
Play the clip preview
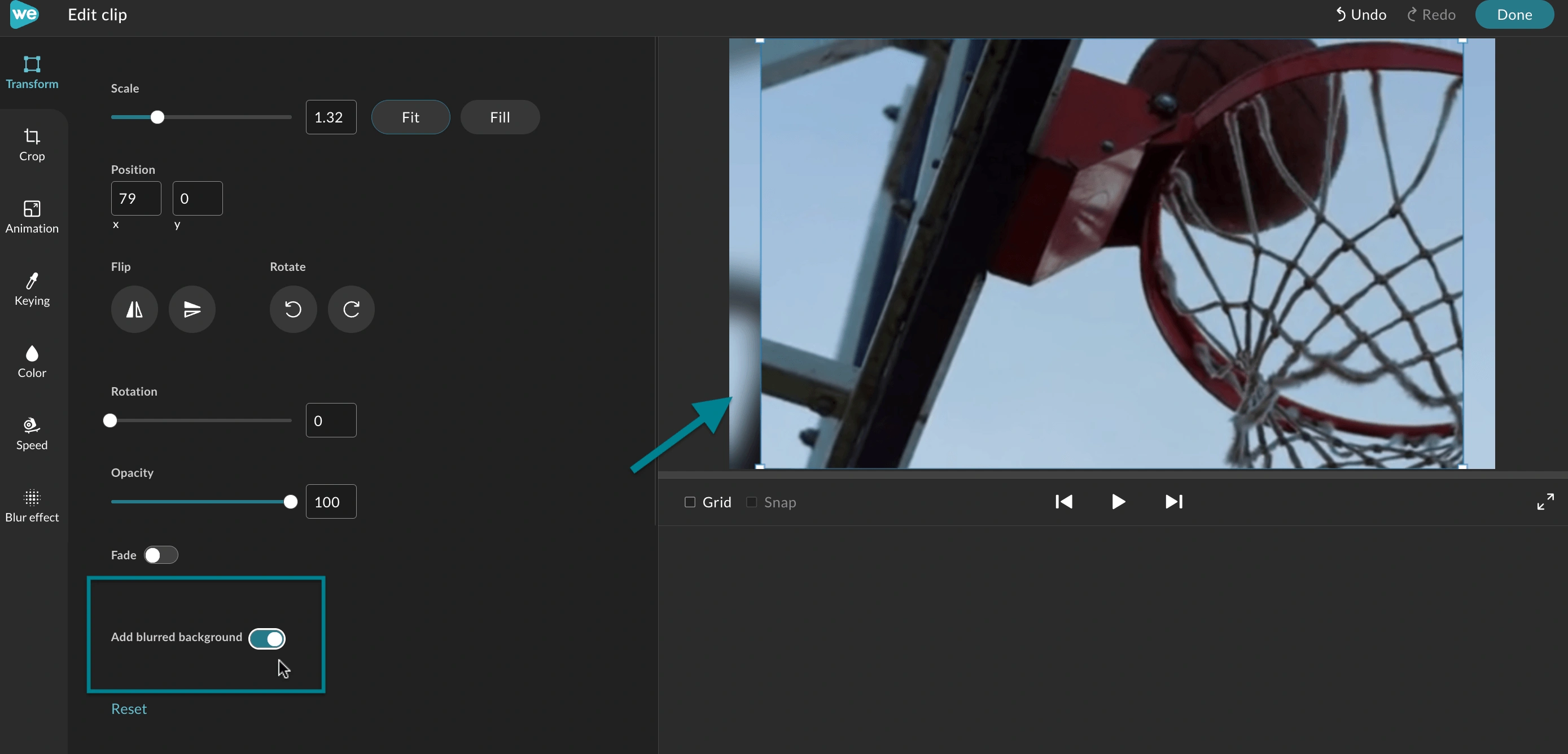[1118, 502]
